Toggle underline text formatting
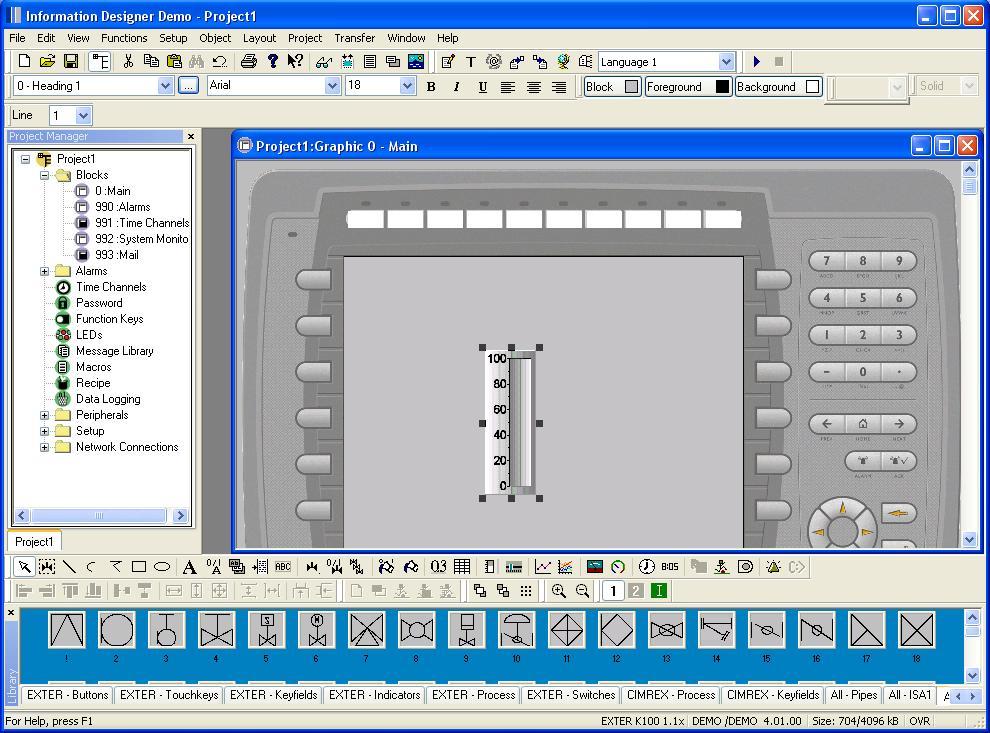The width and height of the screenshot is (990, 733). click(482, 86)
